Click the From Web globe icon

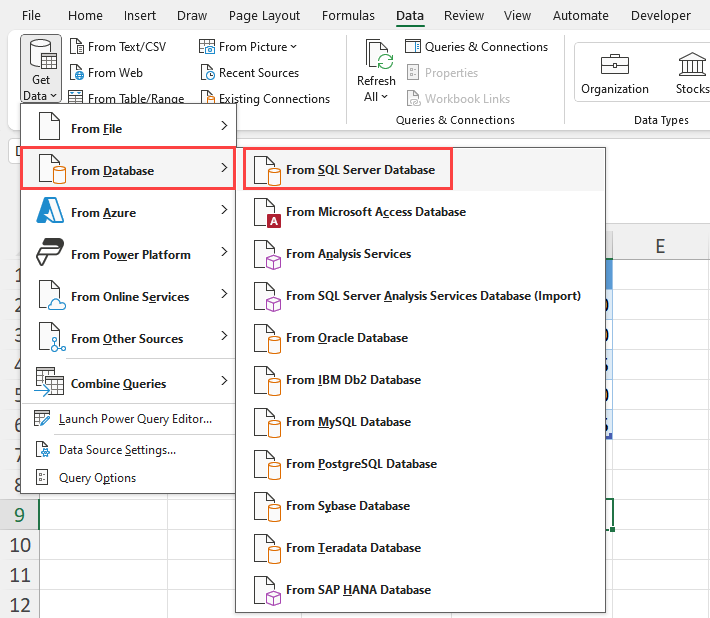tap(77, 72)
